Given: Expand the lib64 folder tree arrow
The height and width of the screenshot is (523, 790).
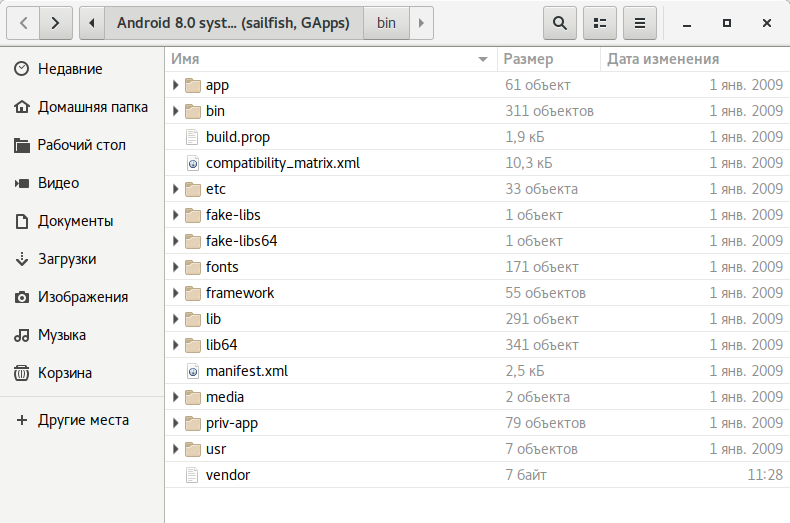Looking at the screenshot, I should (175, 345).
